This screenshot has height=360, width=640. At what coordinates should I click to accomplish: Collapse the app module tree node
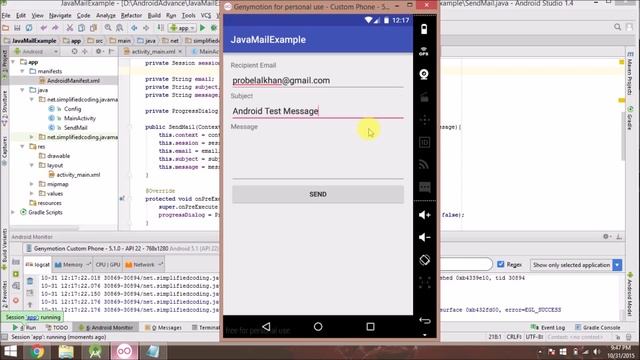13,62
